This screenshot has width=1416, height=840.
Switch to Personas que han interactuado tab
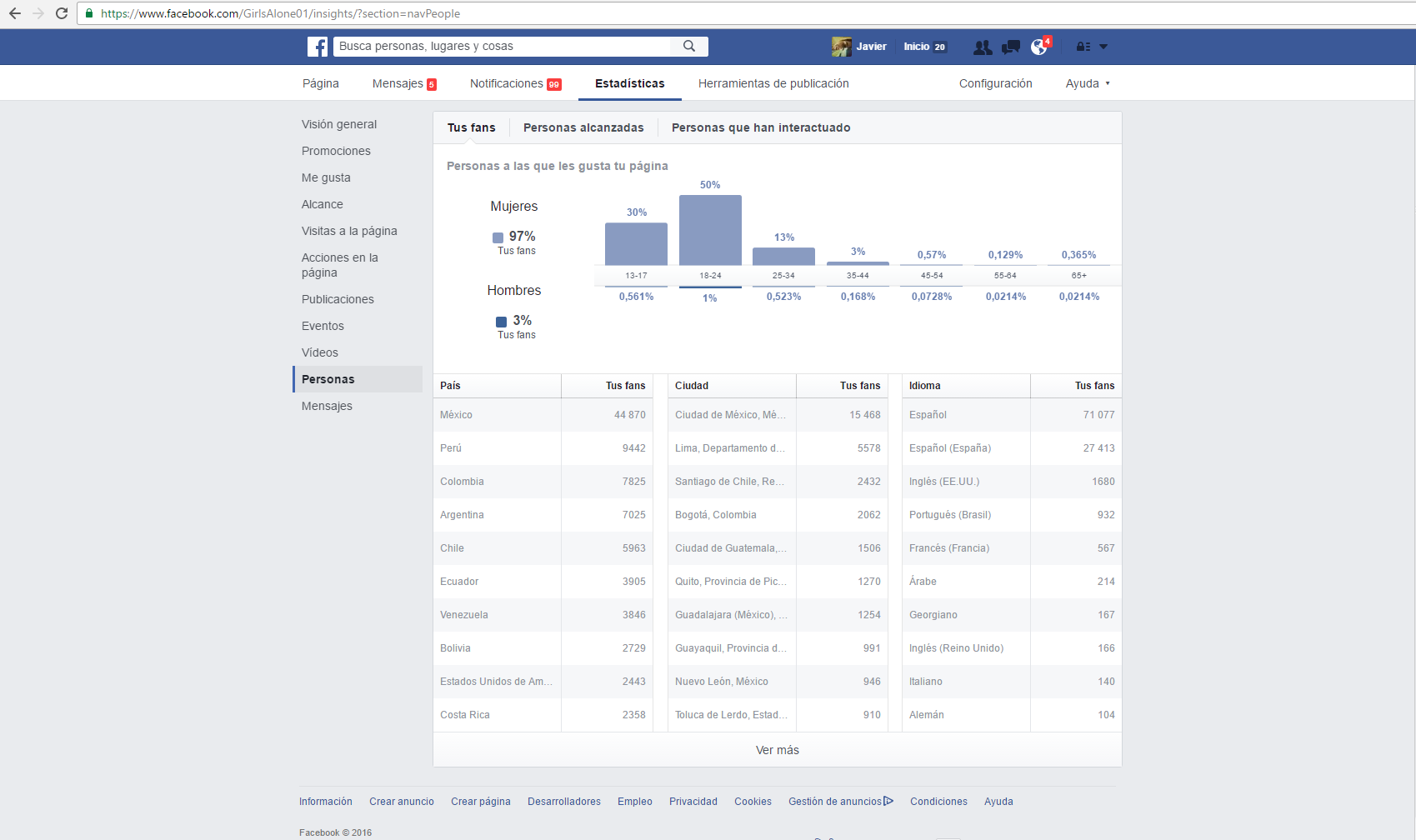[761, 127]
